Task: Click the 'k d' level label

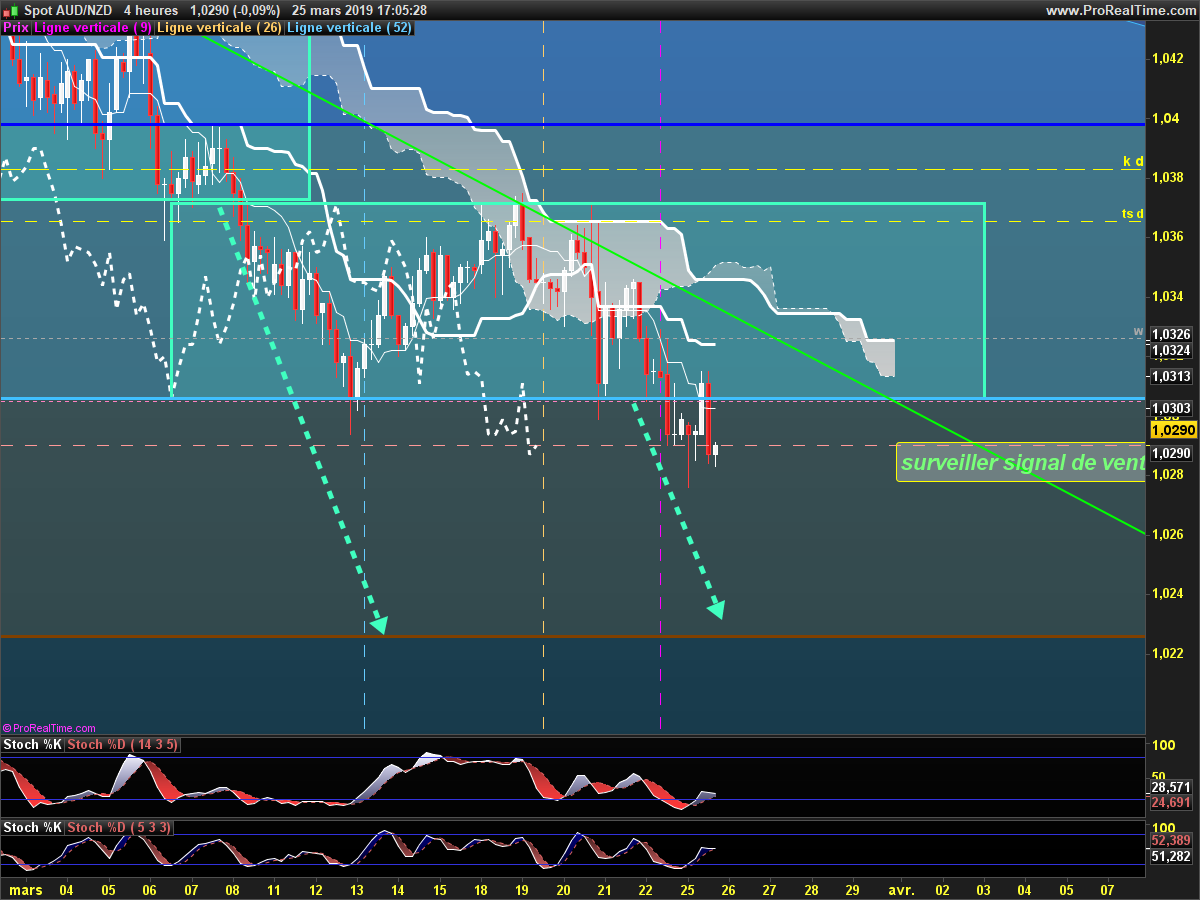Action: tap(1133, 161)
